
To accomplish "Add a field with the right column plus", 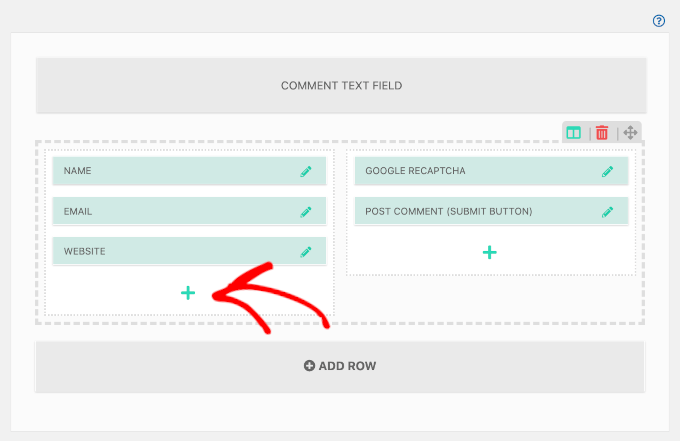I will tap(490, 253).
